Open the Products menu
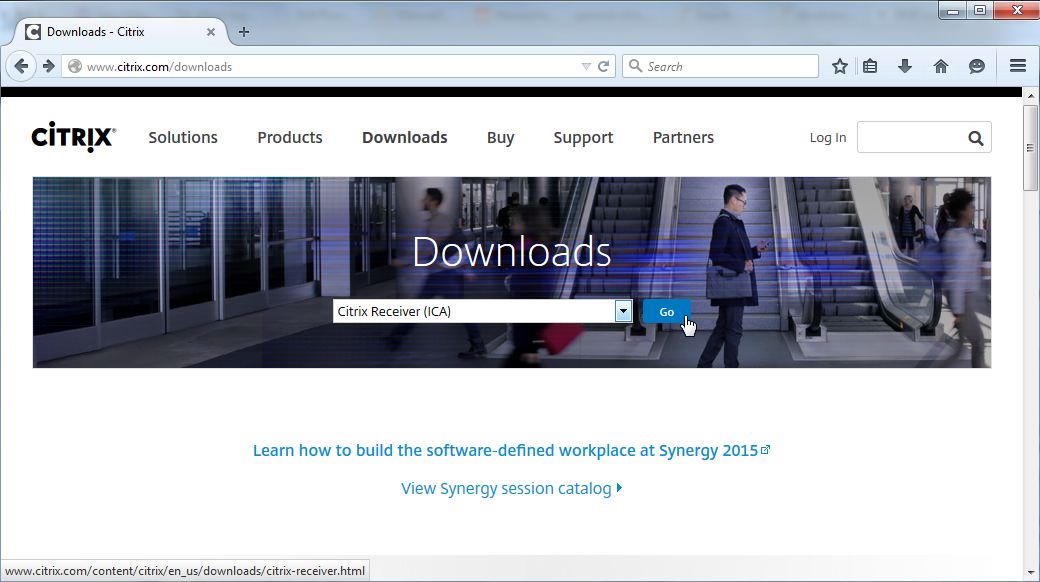 click(x=289, y=138)
